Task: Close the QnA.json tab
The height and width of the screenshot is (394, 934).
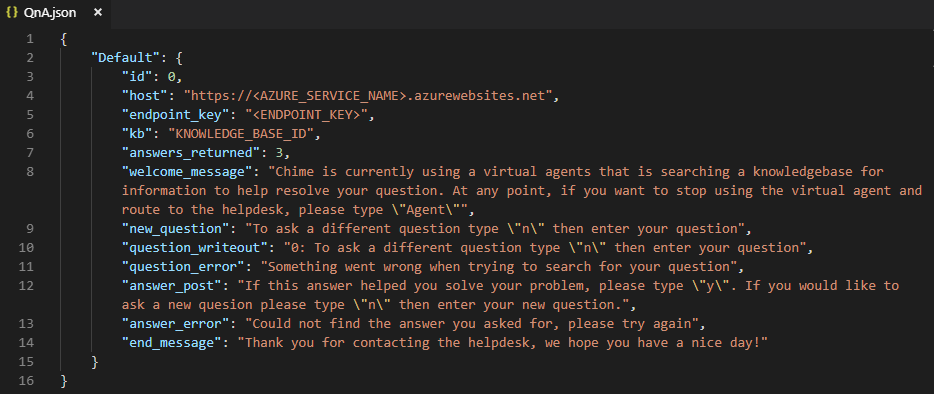Action: coord(98,13)
